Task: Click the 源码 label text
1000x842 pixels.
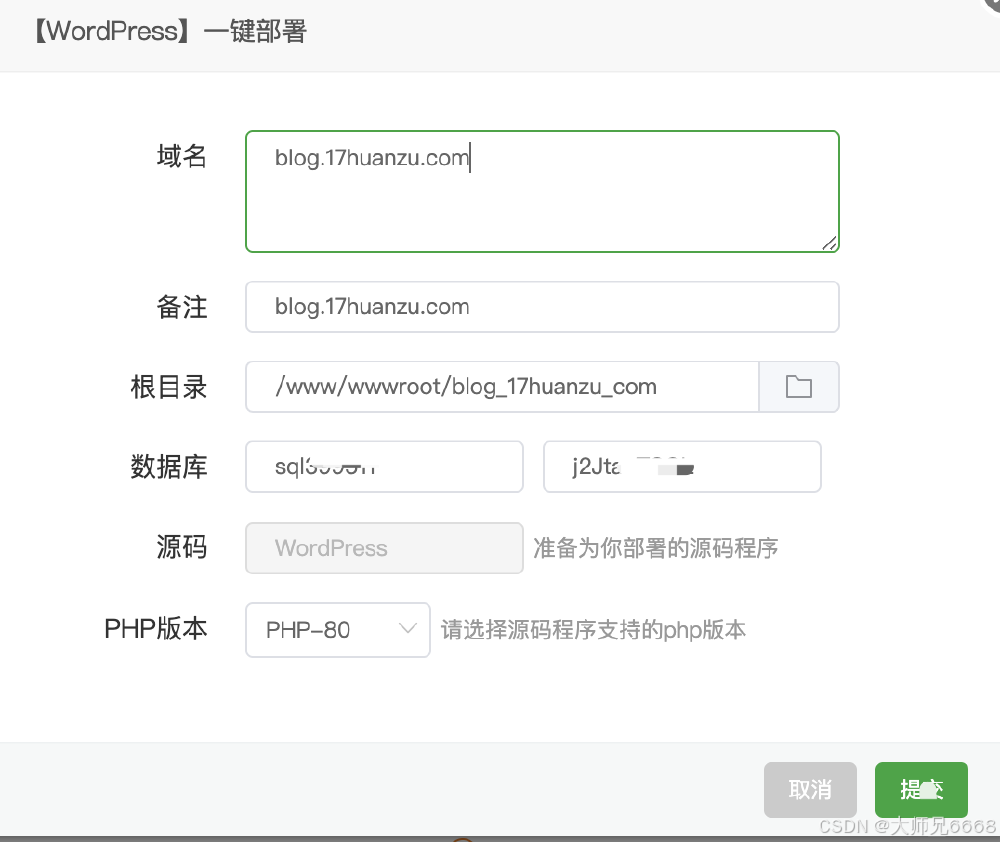Action: pos(182,547)
